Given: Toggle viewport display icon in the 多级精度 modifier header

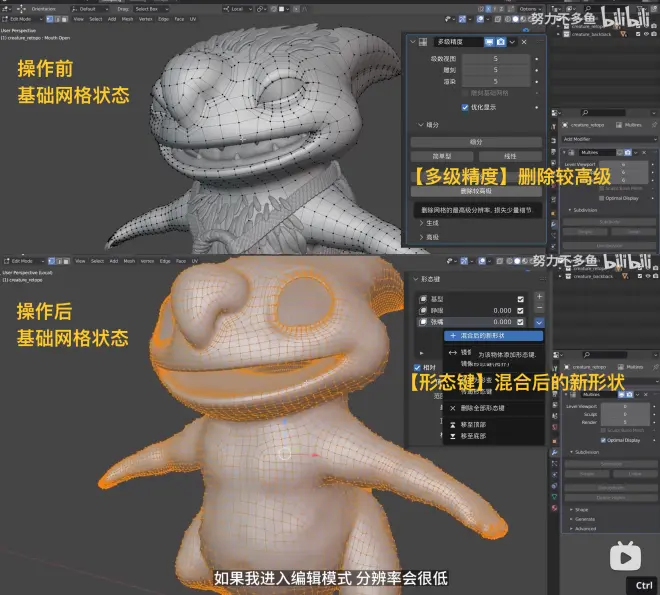Looking at the screenshot, I should (489, 42).
